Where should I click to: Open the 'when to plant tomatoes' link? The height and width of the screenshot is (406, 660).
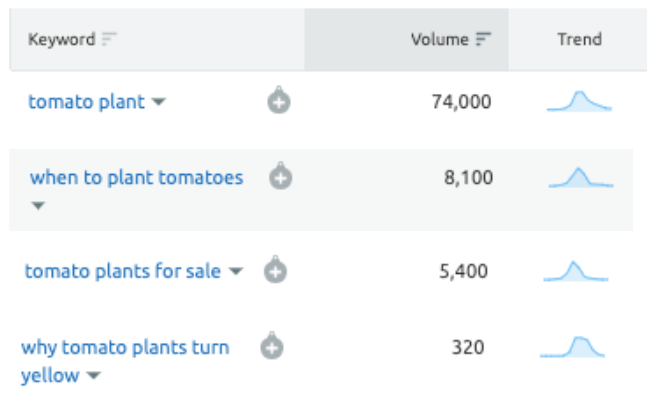click(136, 178)
